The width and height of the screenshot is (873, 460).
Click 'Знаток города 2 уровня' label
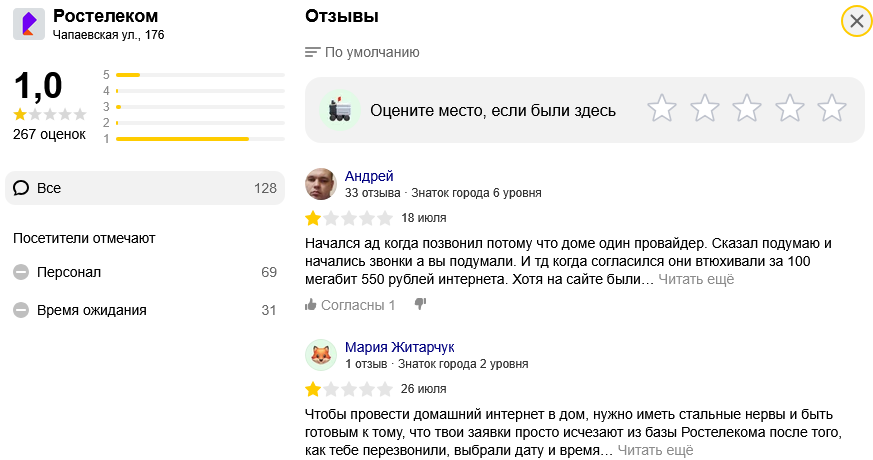pos(463,364)
